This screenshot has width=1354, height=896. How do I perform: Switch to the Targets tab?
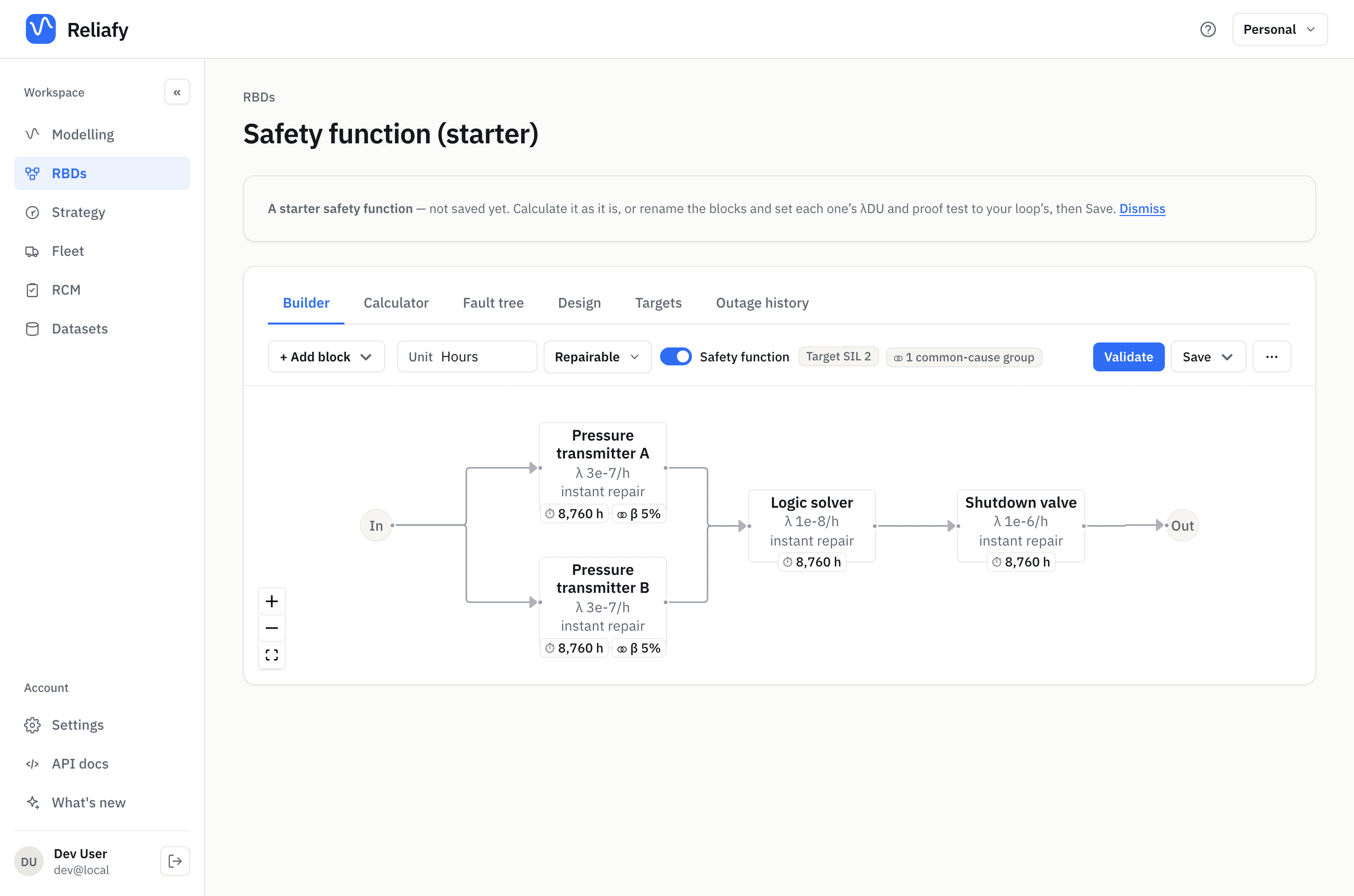(x=658, y=303)
